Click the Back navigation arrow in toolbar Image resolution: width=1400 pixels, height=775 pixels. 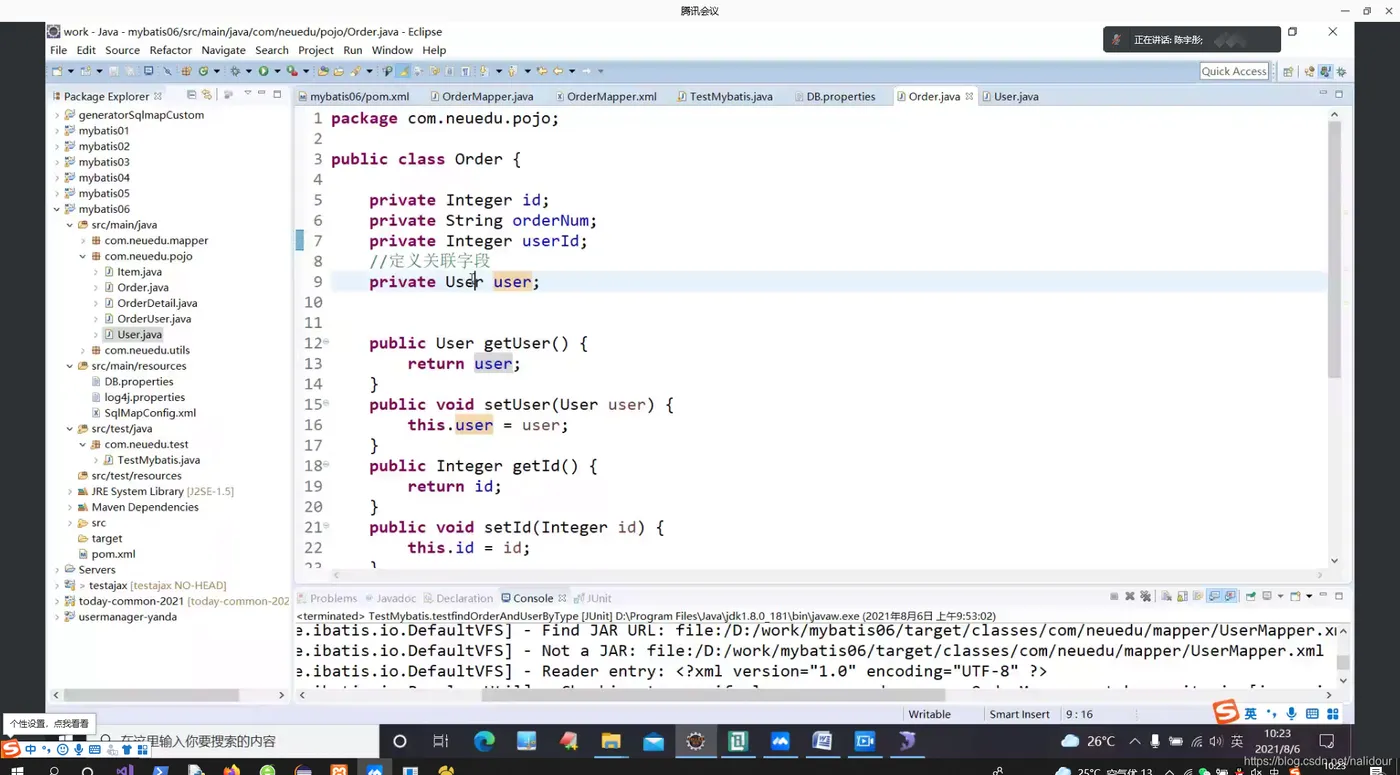557,71
